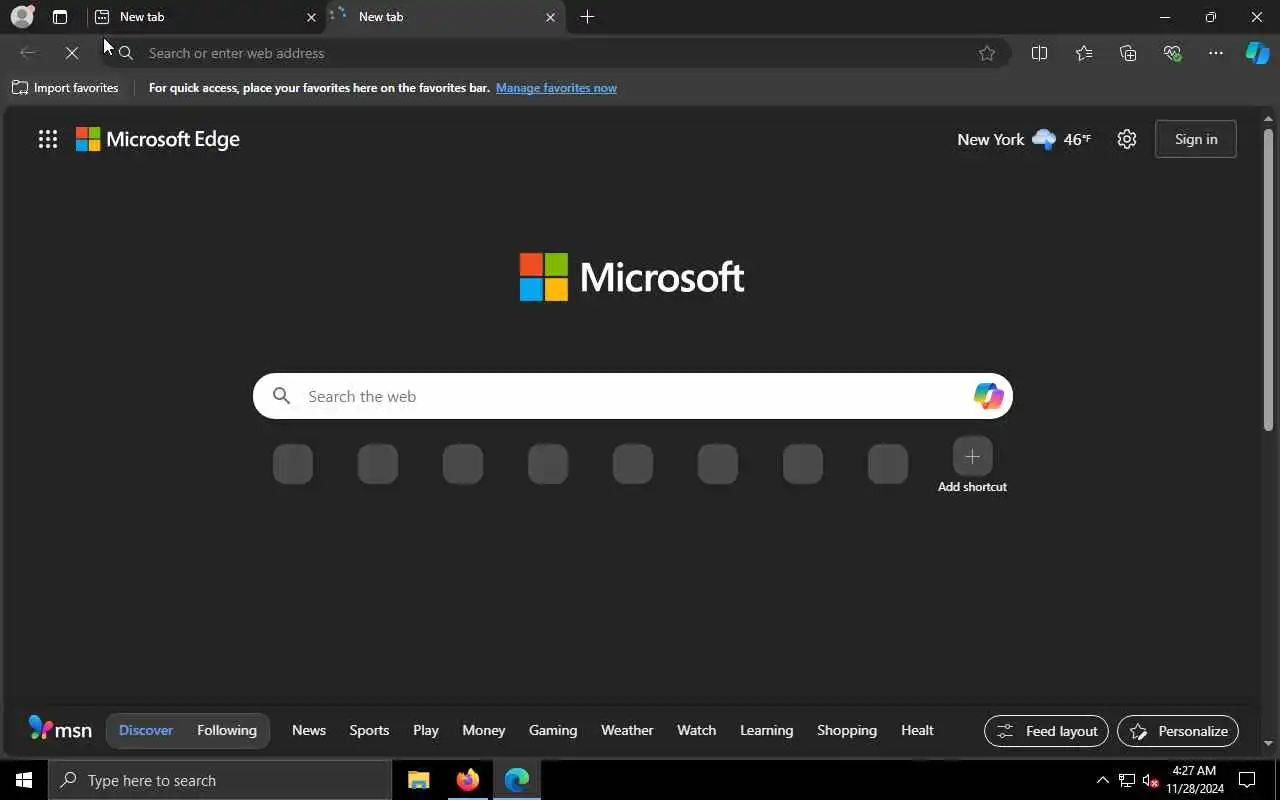Screen dimensions: 1280x800
Task: Open the News category
Action: (309, 730)
